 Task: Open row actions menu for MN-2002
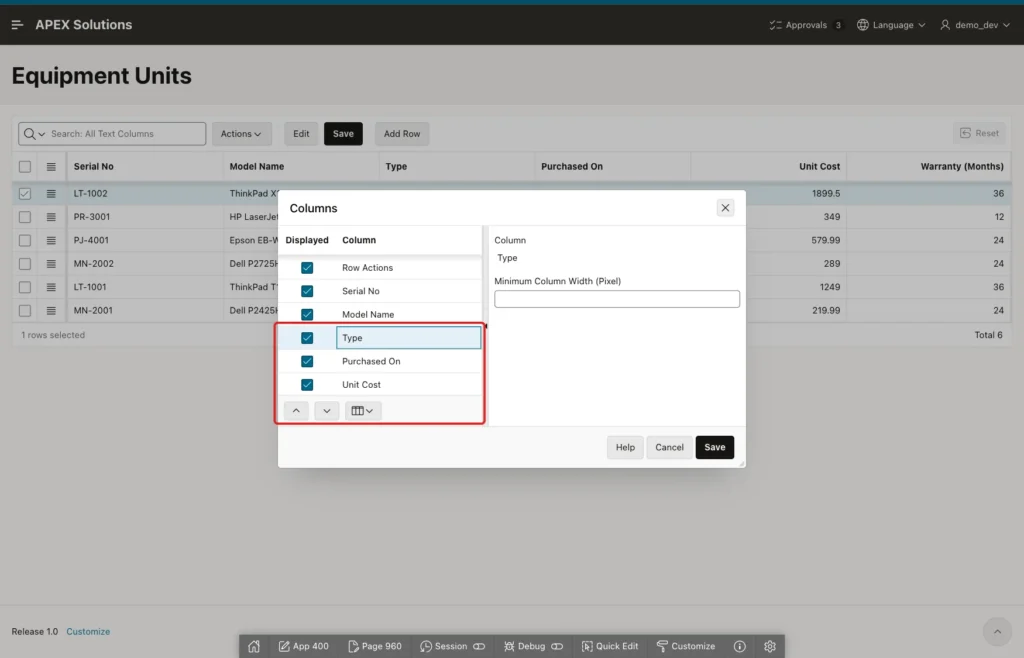51,264
